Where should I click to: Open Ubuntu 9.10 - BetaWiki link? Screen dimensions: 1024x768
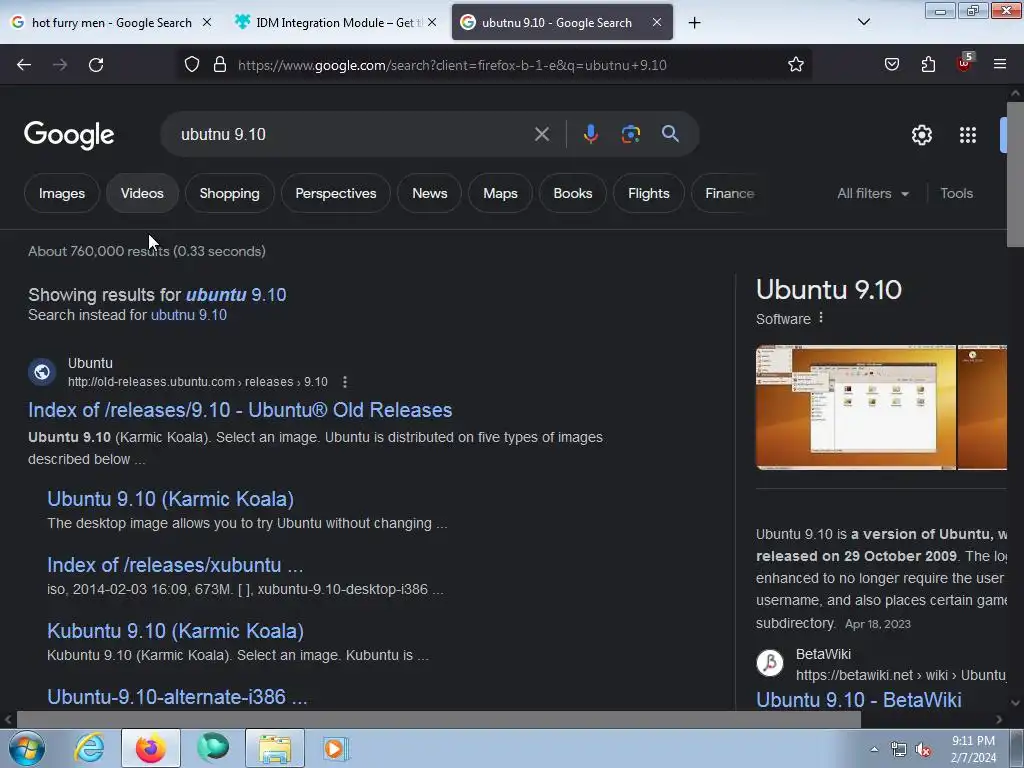click(858, 699)
